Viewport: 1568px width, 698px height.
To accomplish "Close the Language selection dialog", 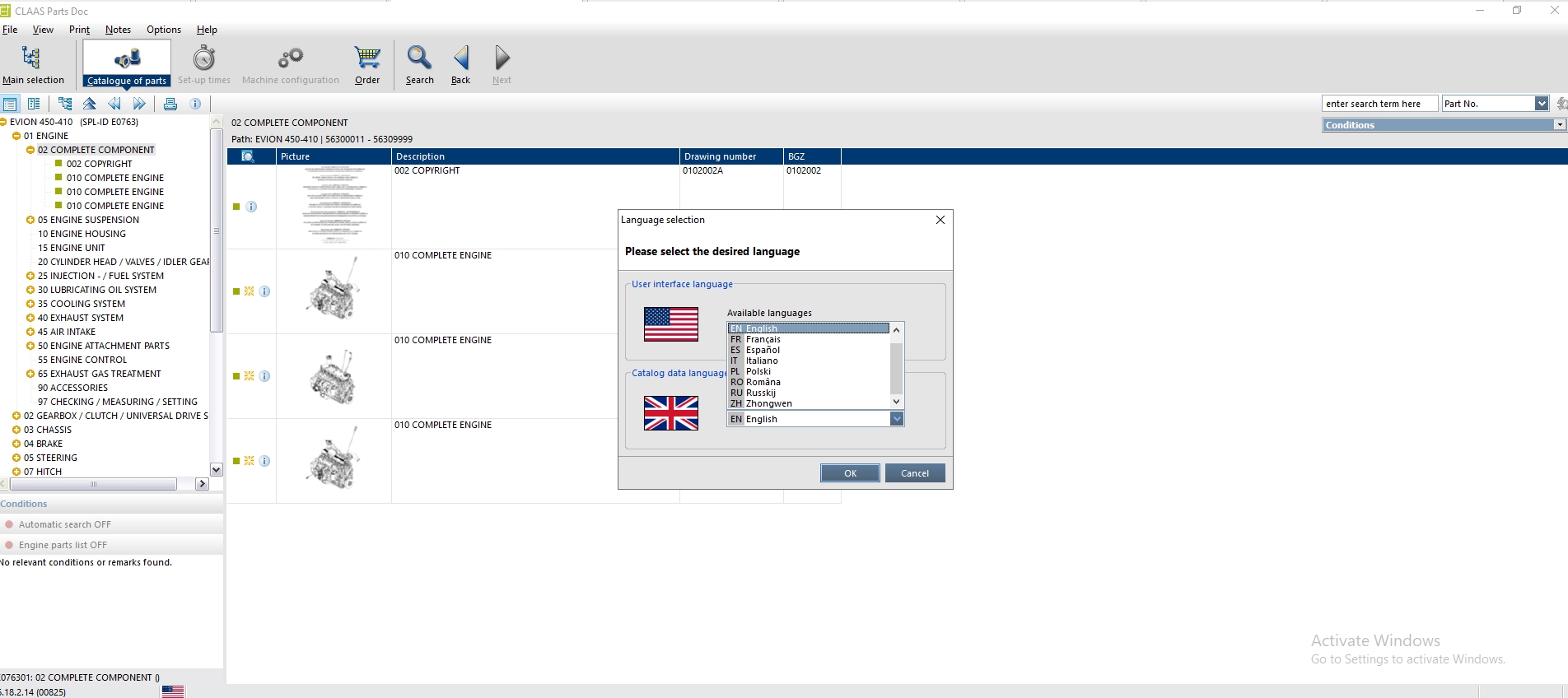I will 940,220.
